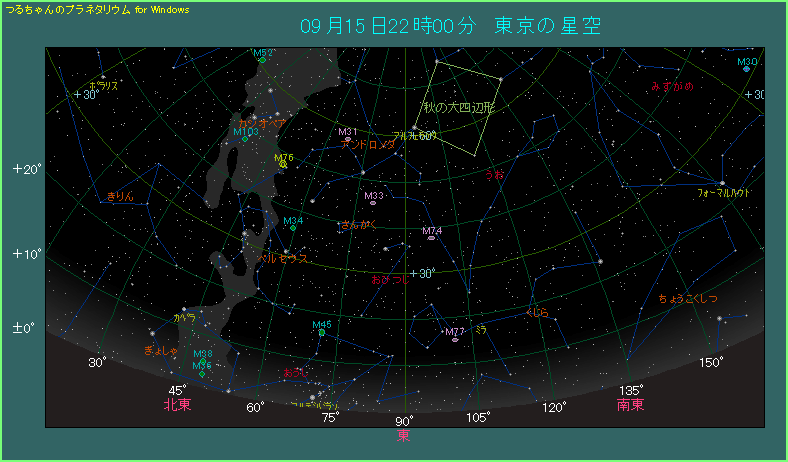Image resolution: width=788 pixels, height=462 pixels.
Task: Select the M74 galaxy marker
Action: (x=431, y=238)
